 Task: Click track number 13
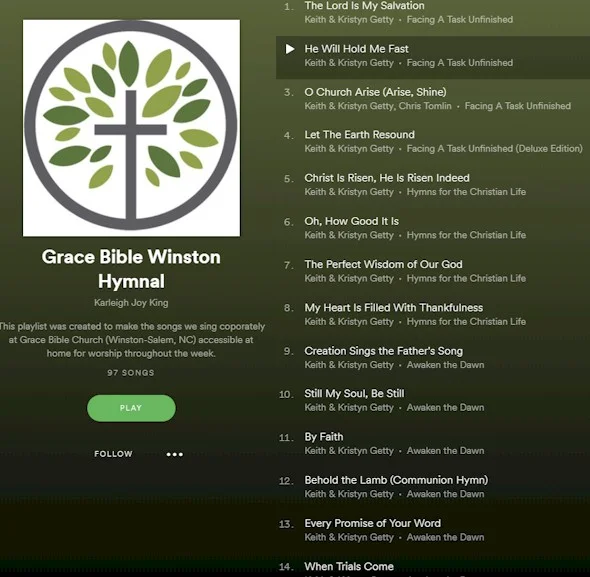point(286,524)
